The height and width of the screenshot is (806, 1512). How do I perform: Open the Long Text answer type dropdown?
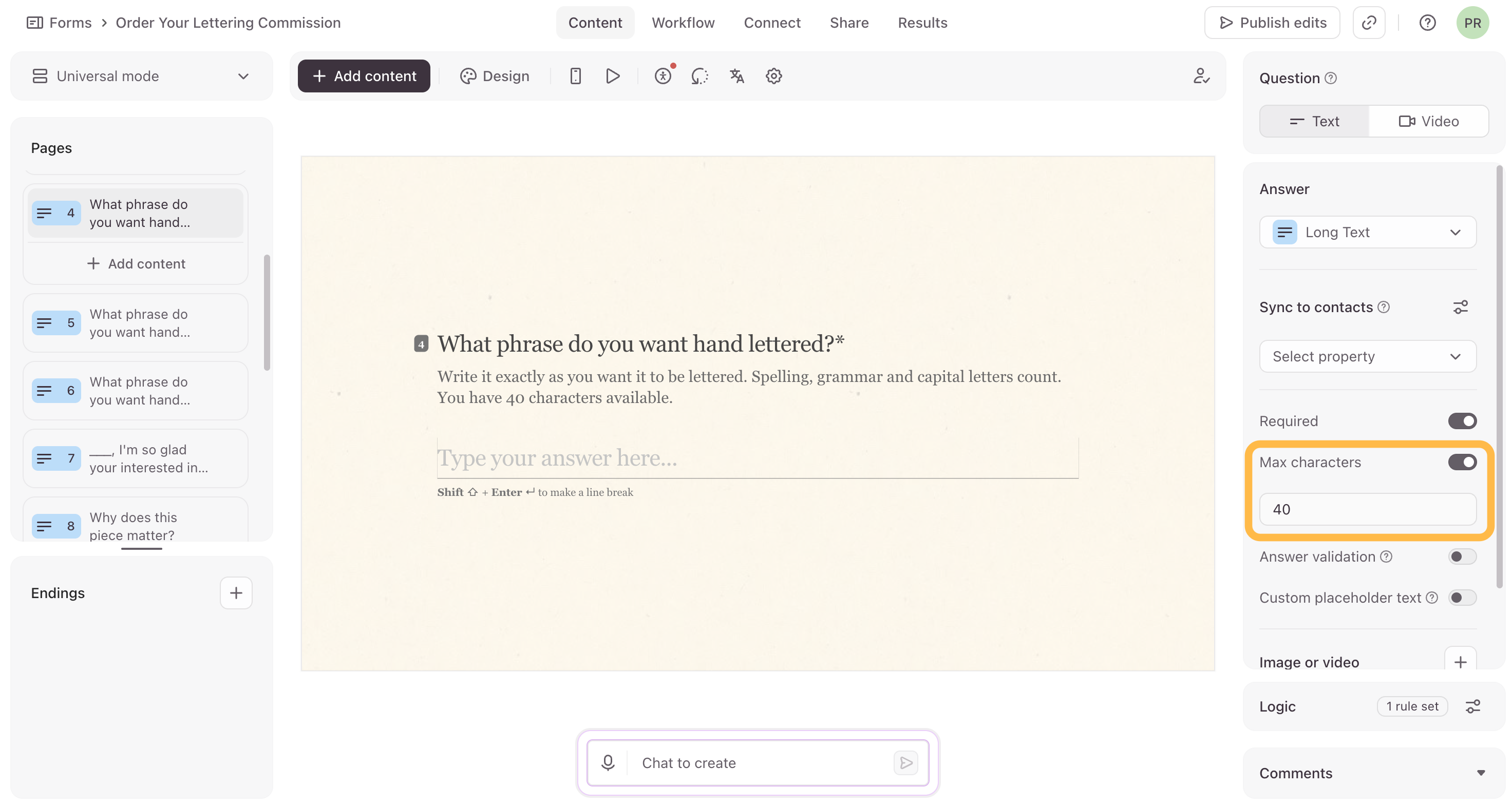tap(1367, 232)
